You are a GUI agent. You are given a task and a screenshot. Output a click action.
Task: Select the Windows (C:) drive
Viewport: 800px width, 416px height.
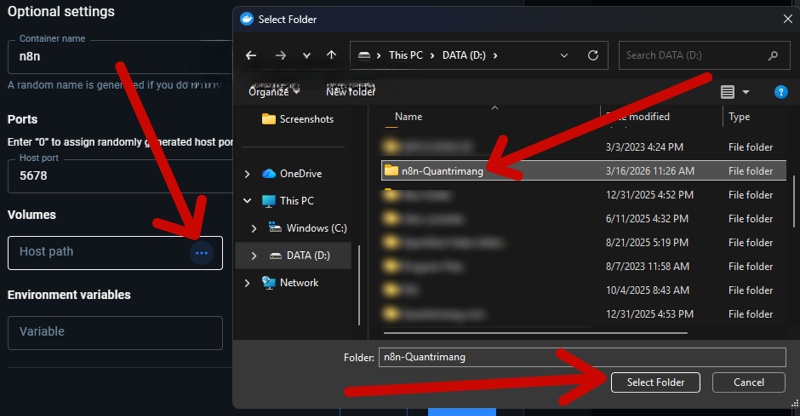[x=308, y=228]
